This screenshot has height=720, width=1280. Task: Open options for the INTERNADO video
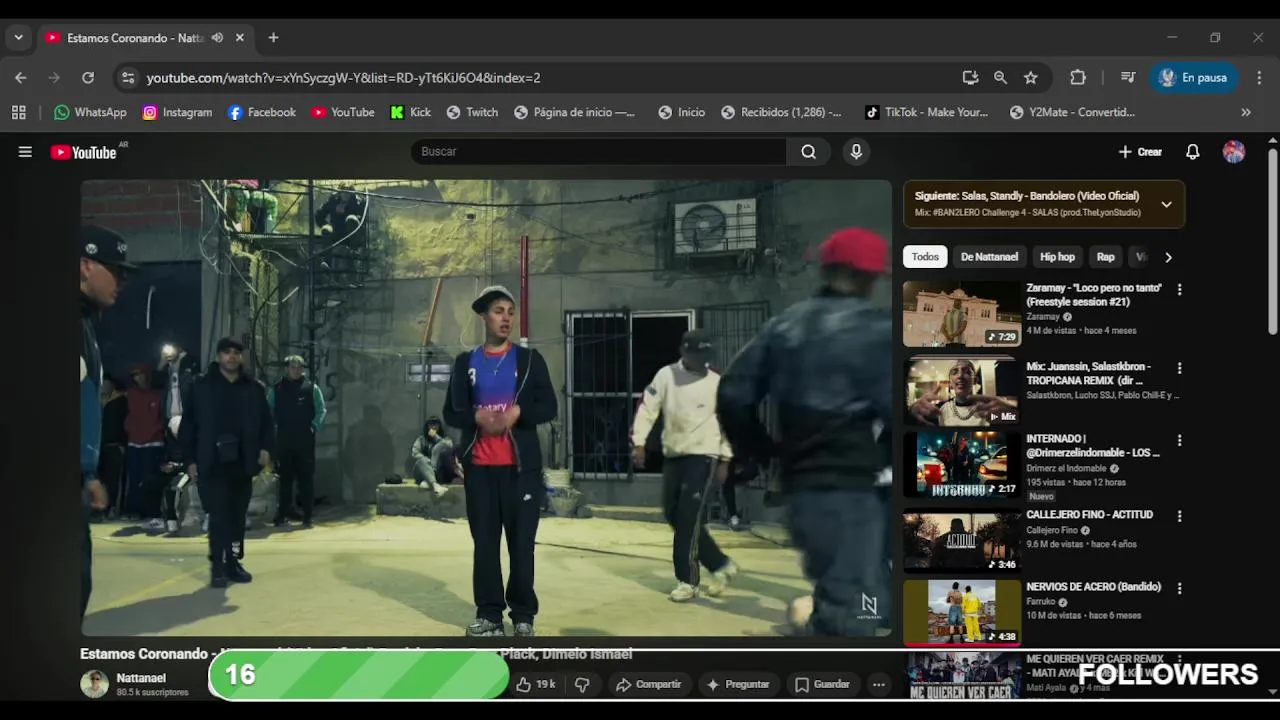(x=1179, y=440)
